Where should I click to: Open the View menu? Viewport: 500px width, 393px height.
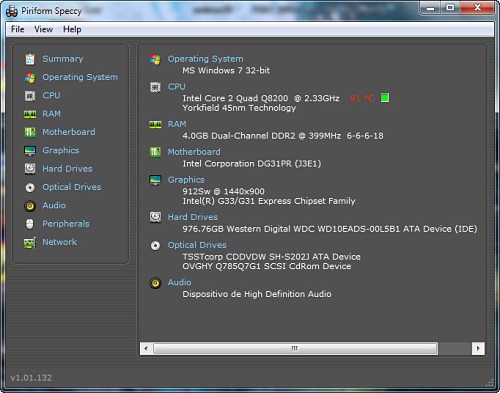(43, 29)
